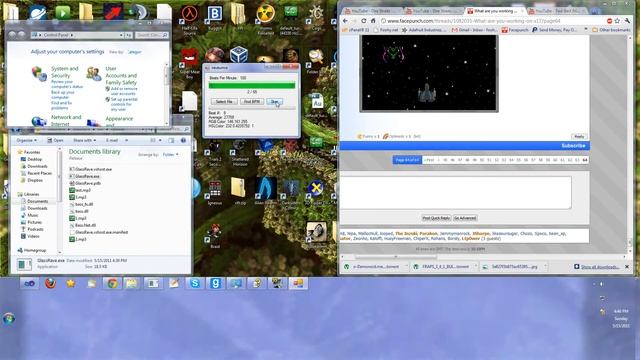The width and height of the screenshot is (640, 360).
Task: Click the space game image in post
Action: click(429, 73)
